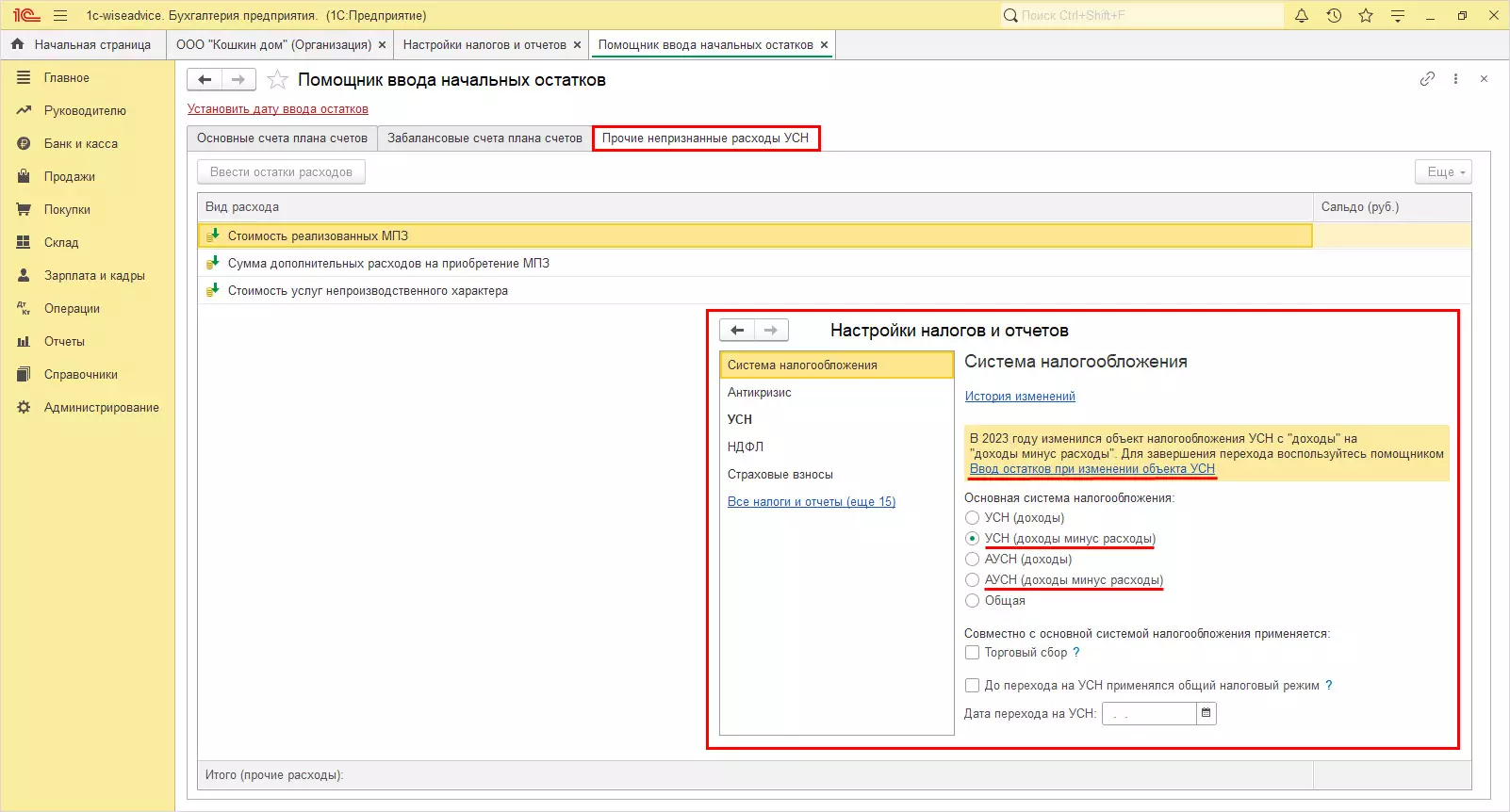The width and height of the screenshot is (1510, 812).
Task: Choose АУСН (доходы минус расходы) option
Action: click(972, 579)
